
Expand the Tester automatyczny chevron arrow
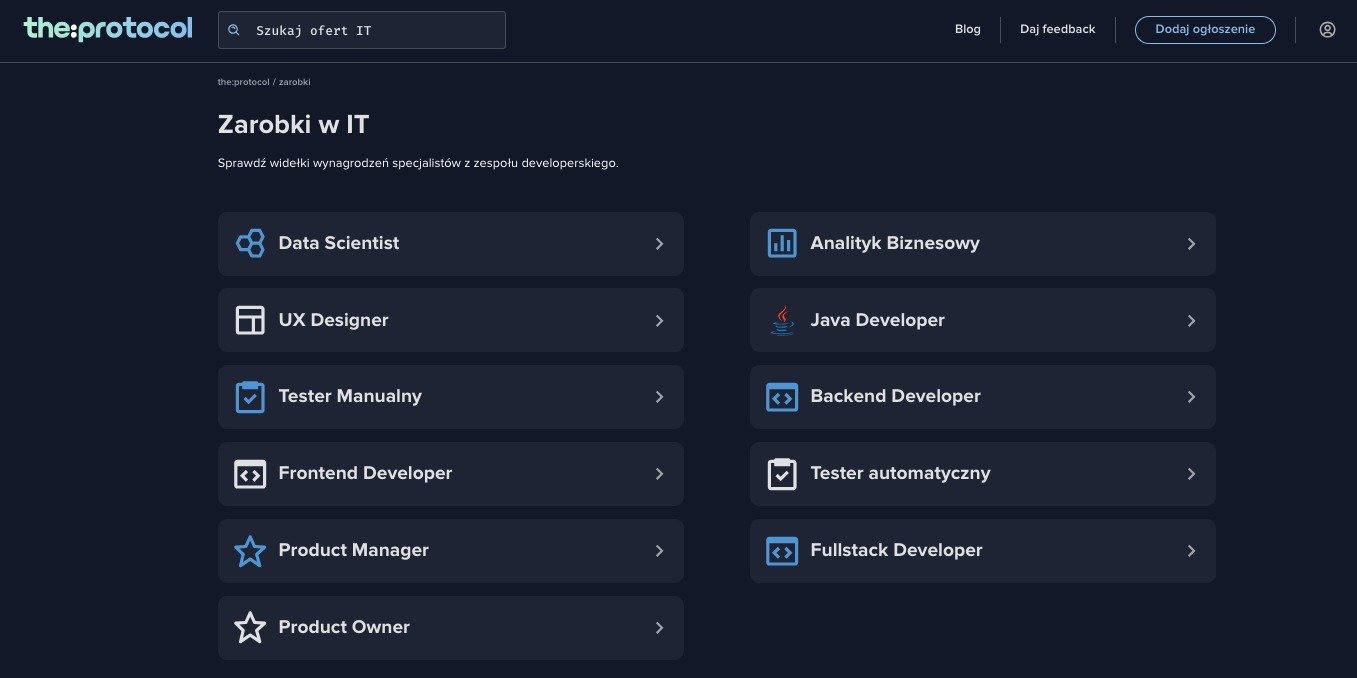click(1191, 474)
